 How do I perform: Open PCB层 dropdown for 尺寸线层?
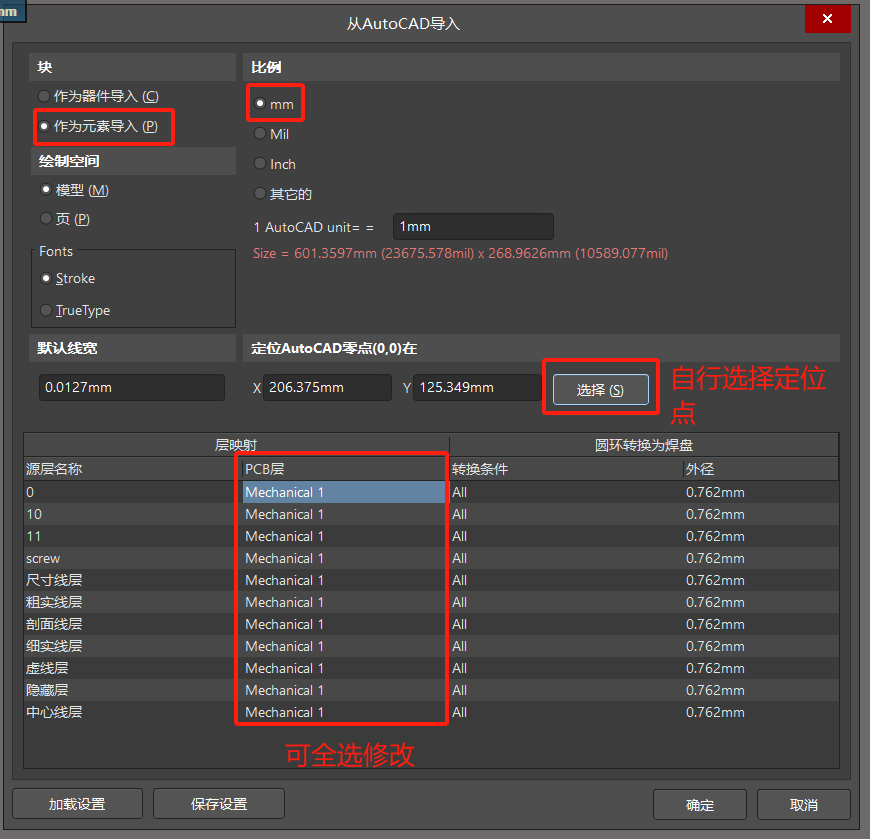(344, 580)
